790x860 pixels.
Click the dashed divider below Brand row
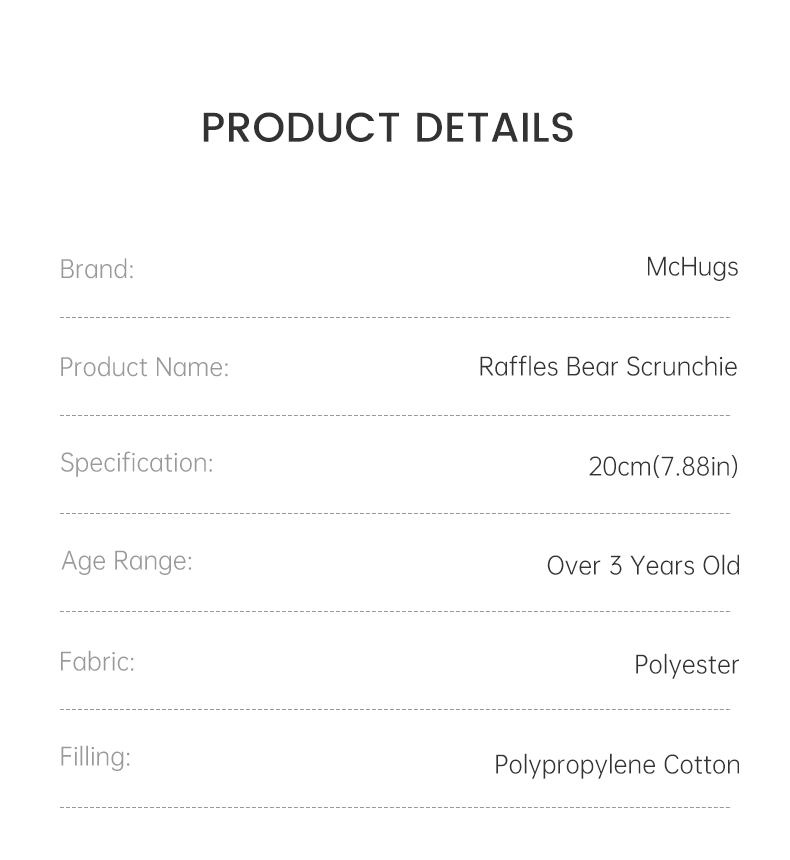click(x=395, y=318)
